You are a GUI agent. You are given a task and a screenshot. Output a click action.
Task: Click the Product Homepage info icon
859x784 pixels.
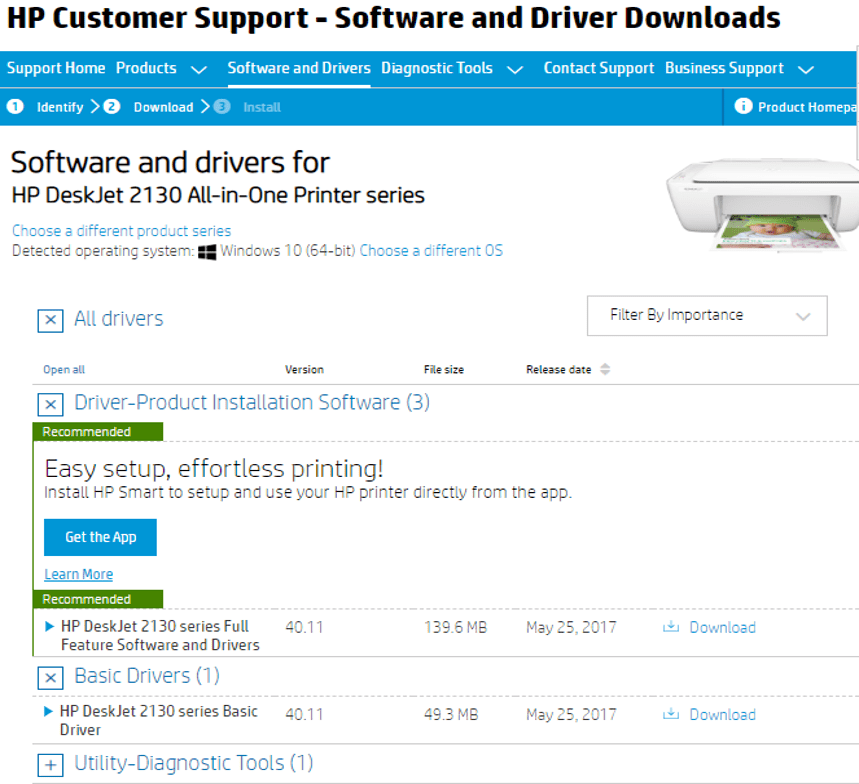(x=743, y=106)
